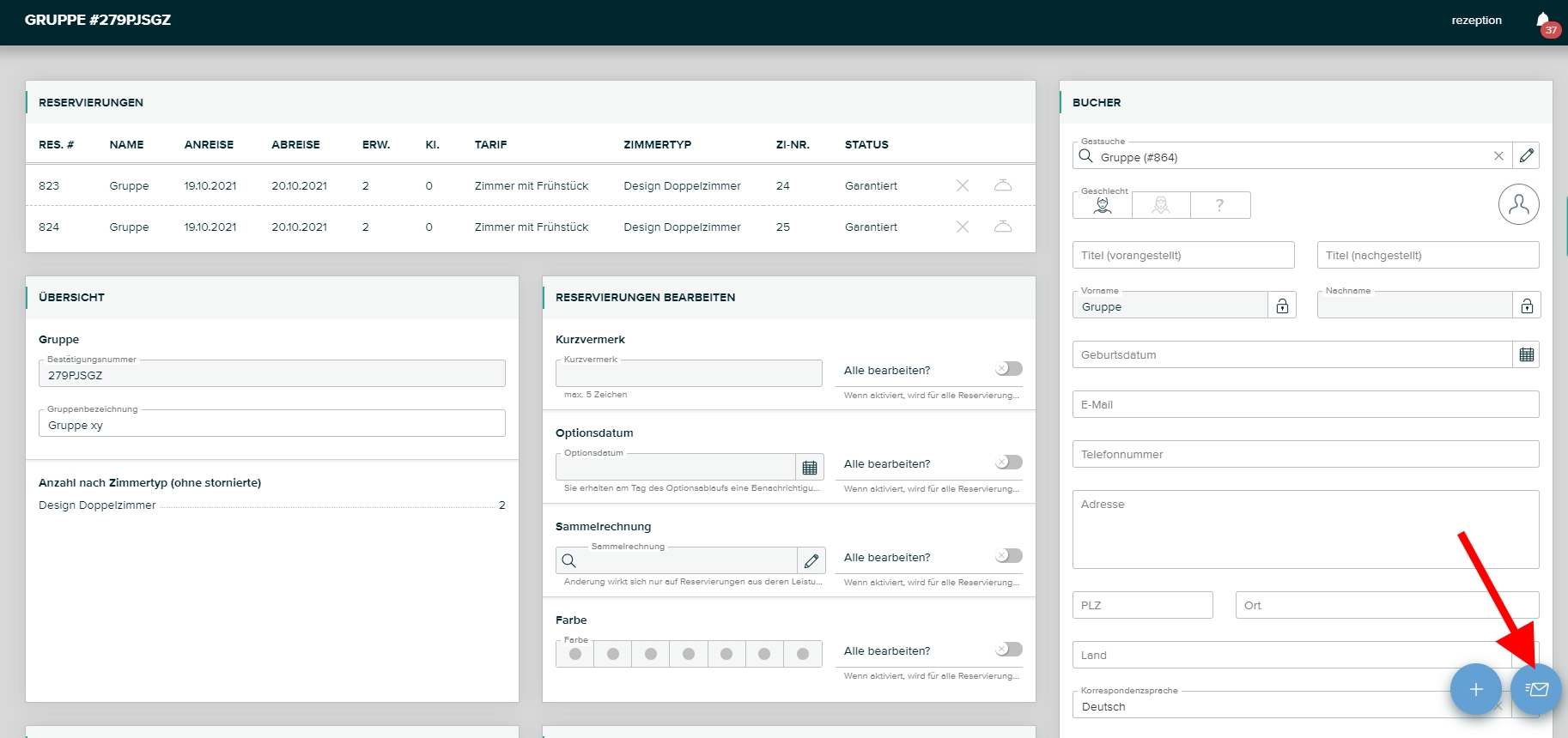Click the blue envelope send message button

tap(1535, 689)
